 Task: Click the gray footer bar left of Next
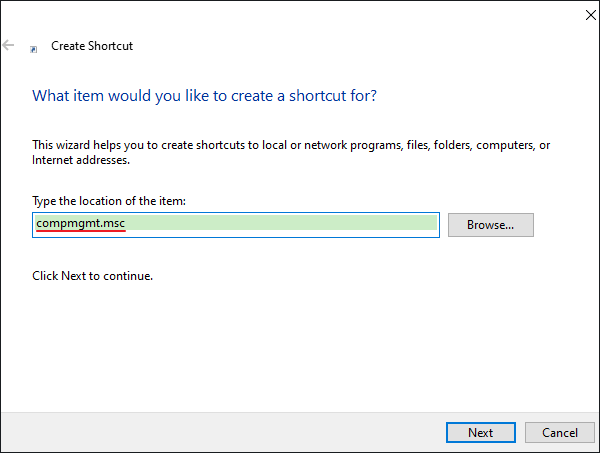click(222, 432)
